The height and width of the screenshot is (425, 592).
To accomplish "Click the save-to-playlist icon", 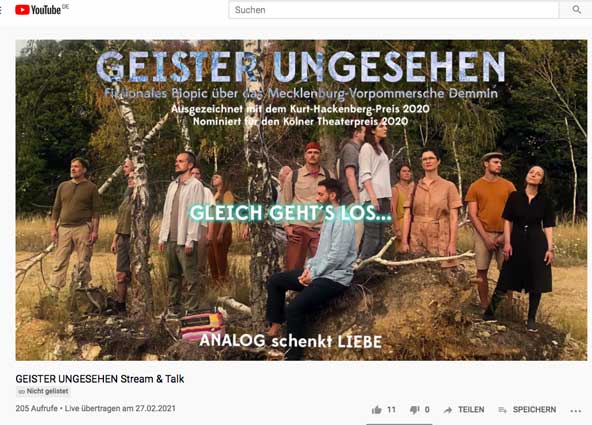I will pos(503,410).
